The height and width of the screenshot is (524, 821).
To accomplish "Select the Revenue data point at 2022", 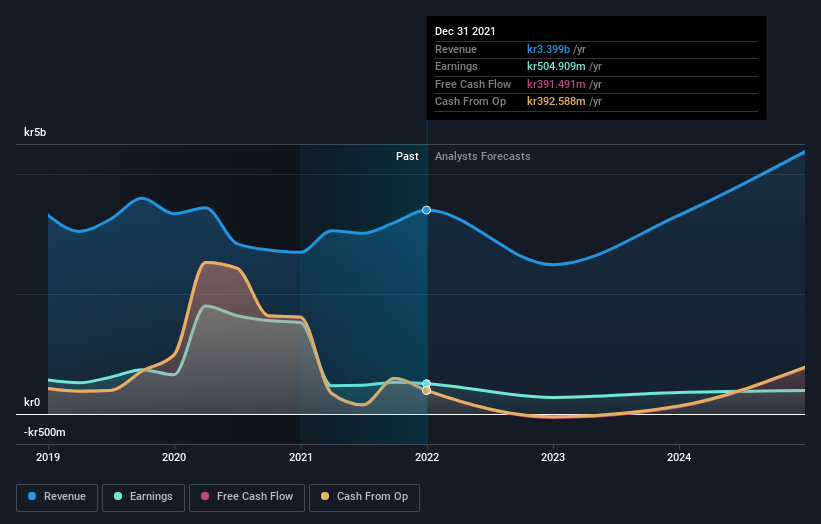I will pyautogui.click(x=427, y=210).
